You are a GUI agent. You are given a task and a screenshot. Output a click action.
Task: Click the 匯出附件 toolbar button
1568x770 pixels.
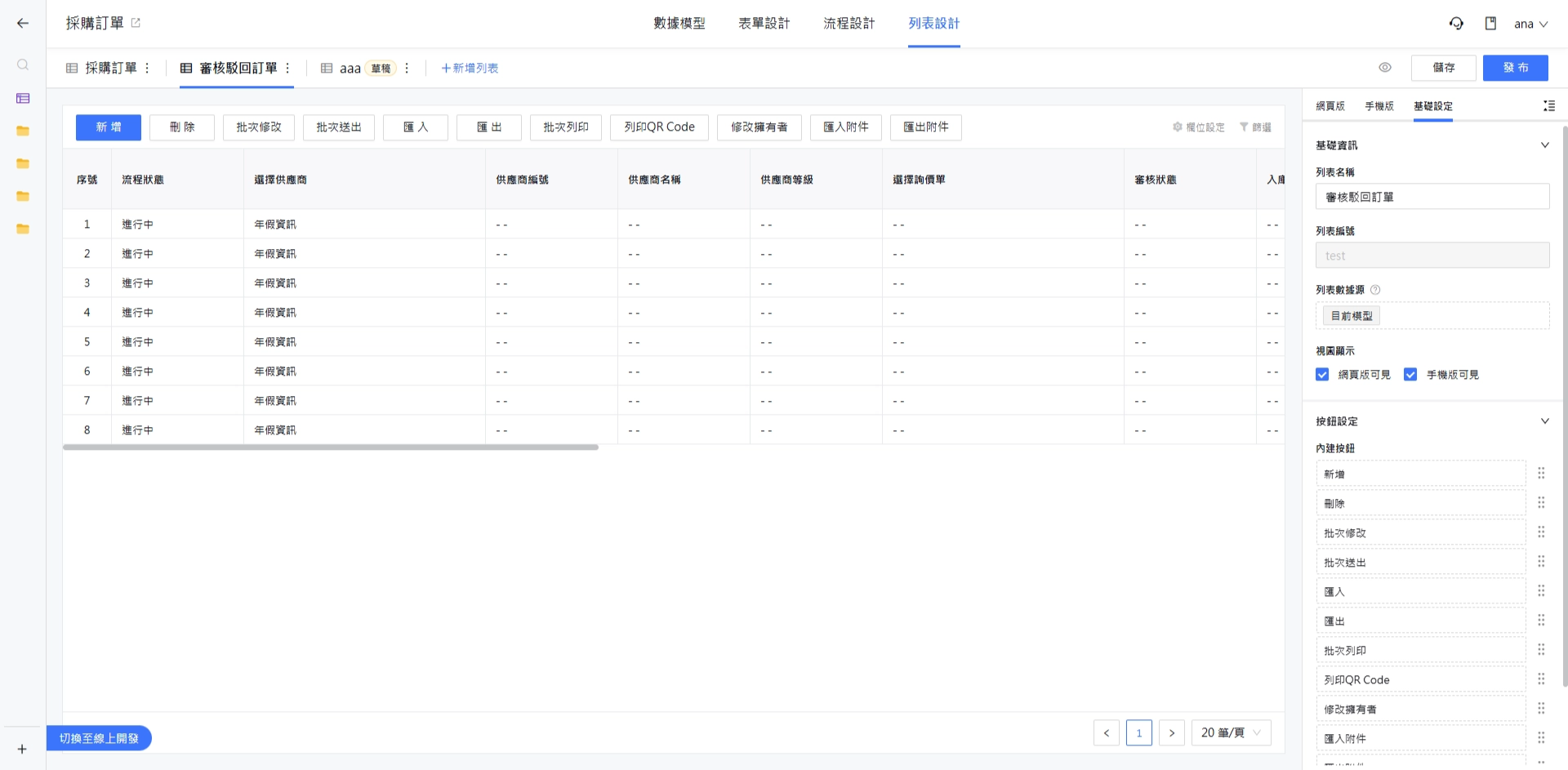(926, 127)
